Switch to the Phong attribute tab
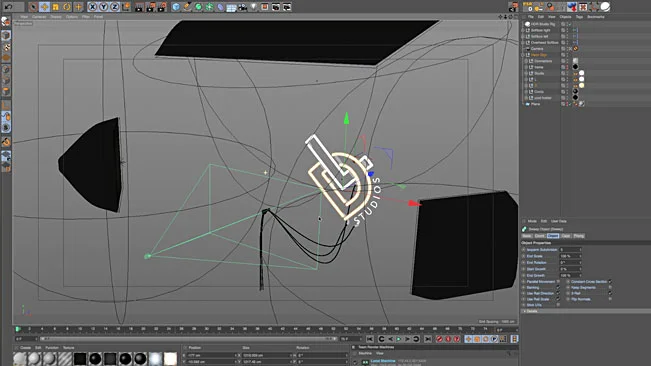The height and width of the screenshot is (366, 651). [x=579, y=236]
